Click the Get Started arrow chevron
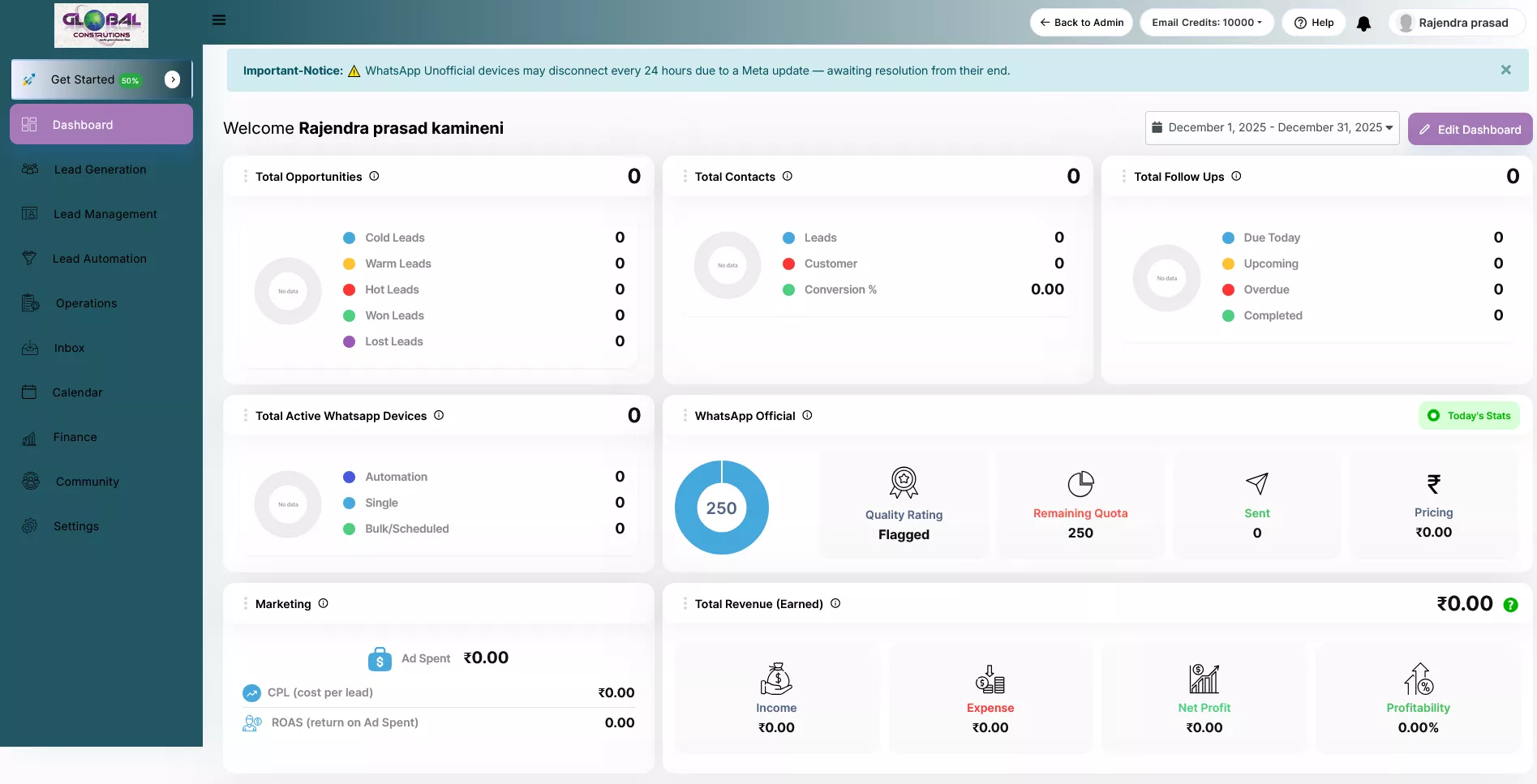 (x=172, y=79)
